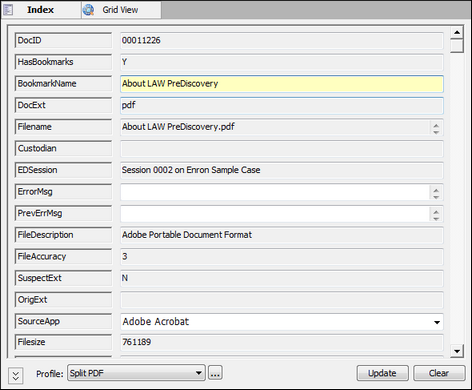Click the double-chevron expand button
The height and width of the screenshot is (390, 472).
click(15, 375)
